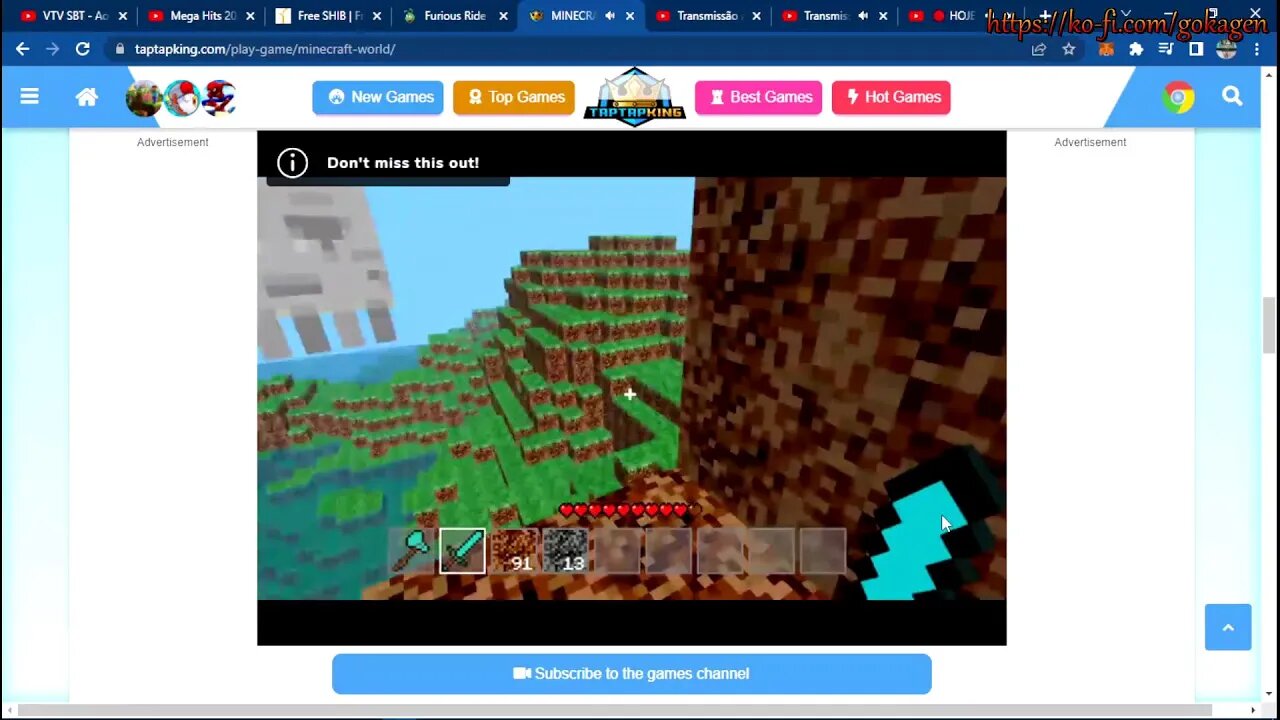Open Hot Games page
Image resolution: width=1280 pixels, height=720 pixels.
pos(891,97)
